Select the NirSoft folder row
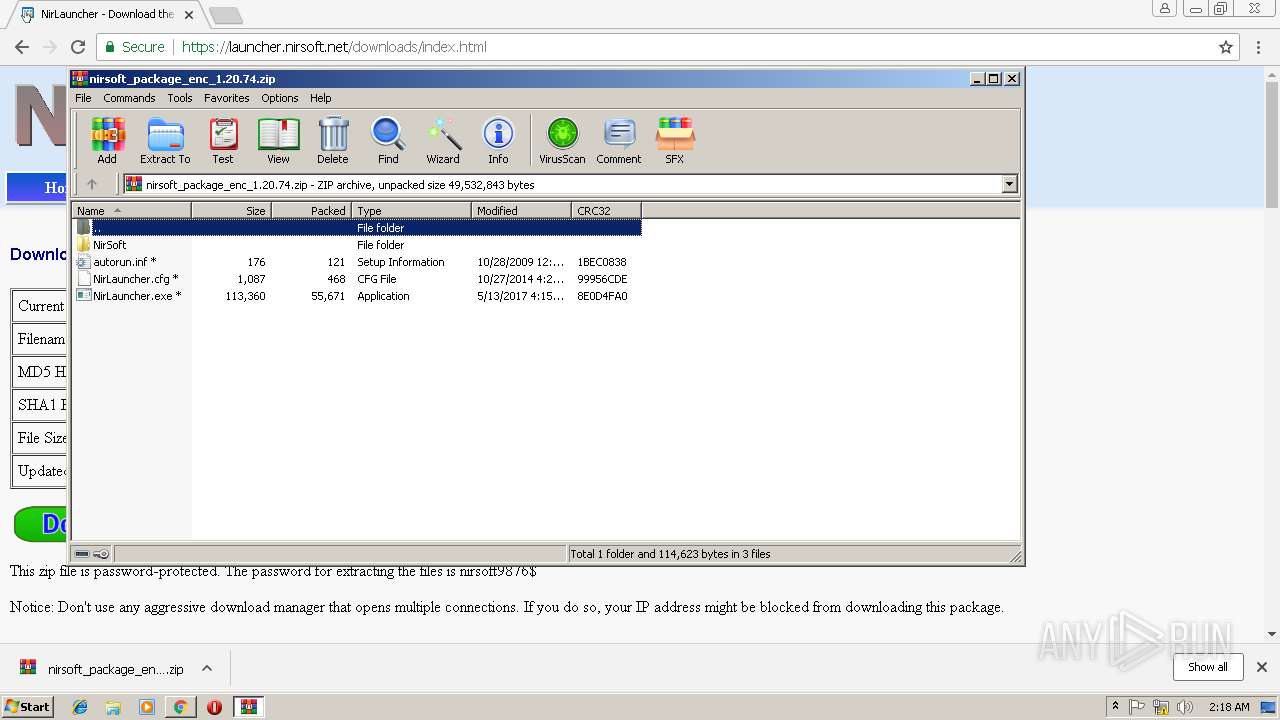The width and height of the screenshot is (1280, 720). (357, 245)
